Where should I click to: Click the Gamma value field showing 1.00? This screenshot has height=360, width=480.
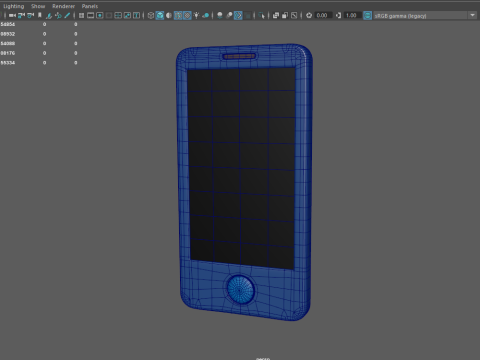(x=351, y=15)
